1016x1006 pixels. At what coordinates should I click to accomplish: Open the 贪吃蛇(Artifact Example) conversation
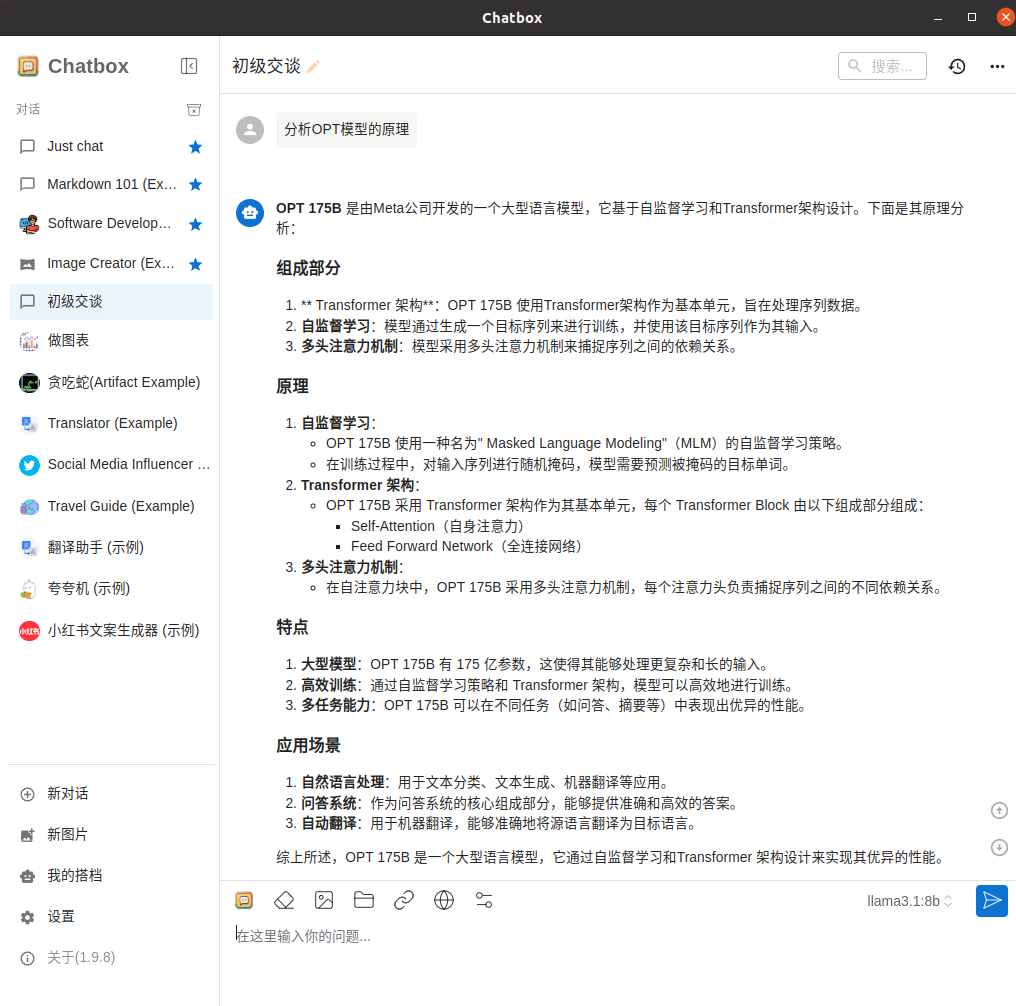coord(111,382)
